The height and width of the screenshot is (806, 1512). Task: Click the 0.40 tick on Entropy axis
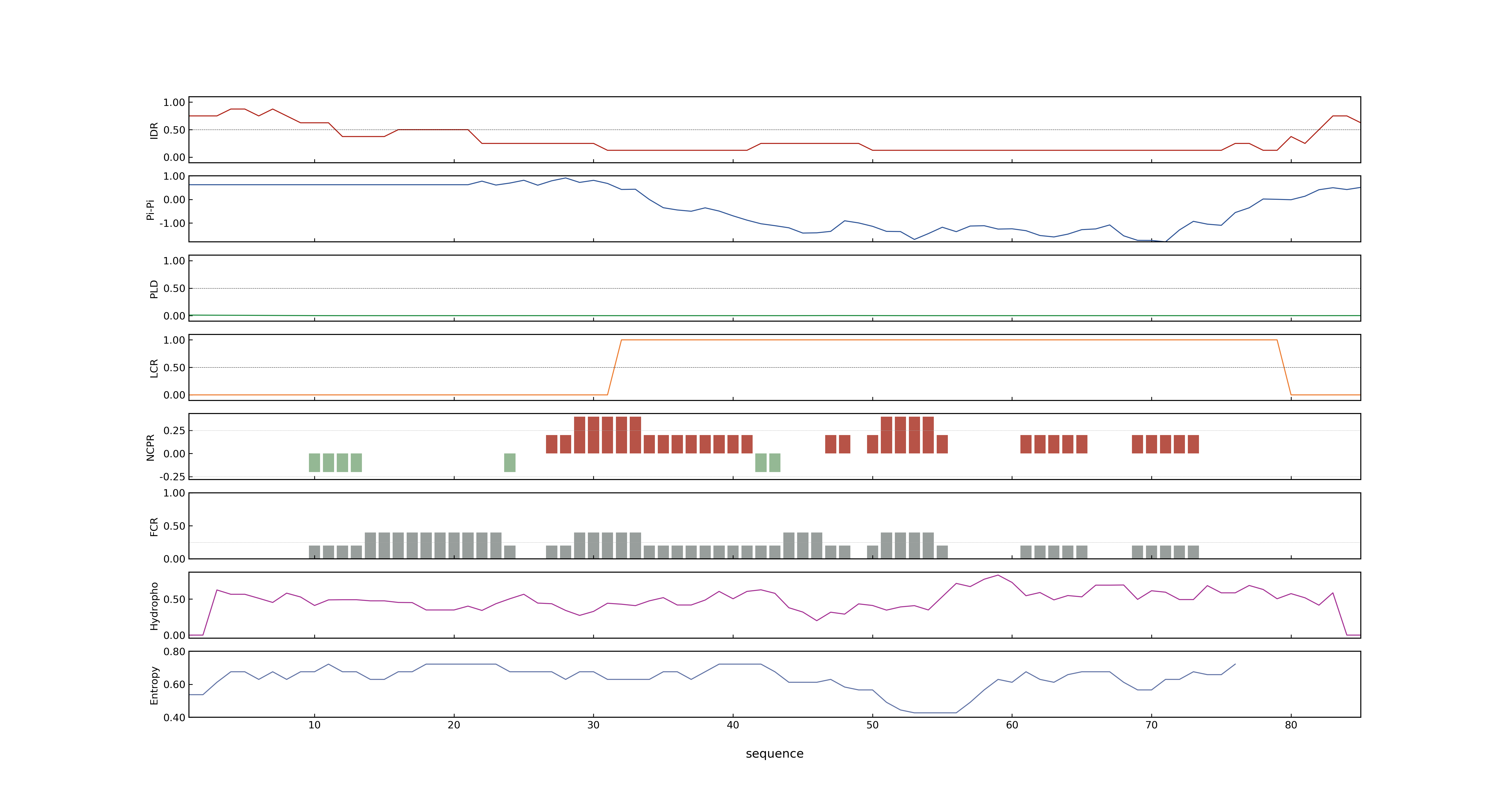pyautogui.click(x=174, y=717)
